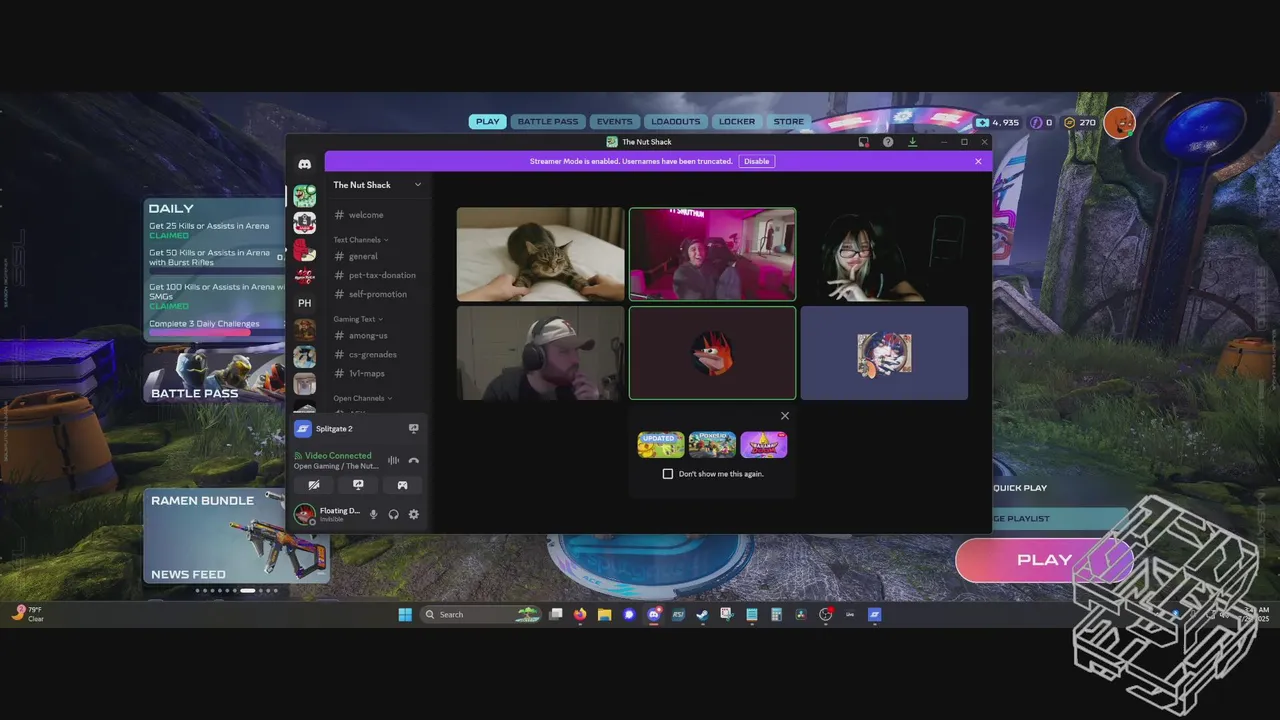The width and height of the screenshot is (1280, 720).
Task: Open Task View on the taskbar
Action: pyautogui.click(x=556, y=615)
